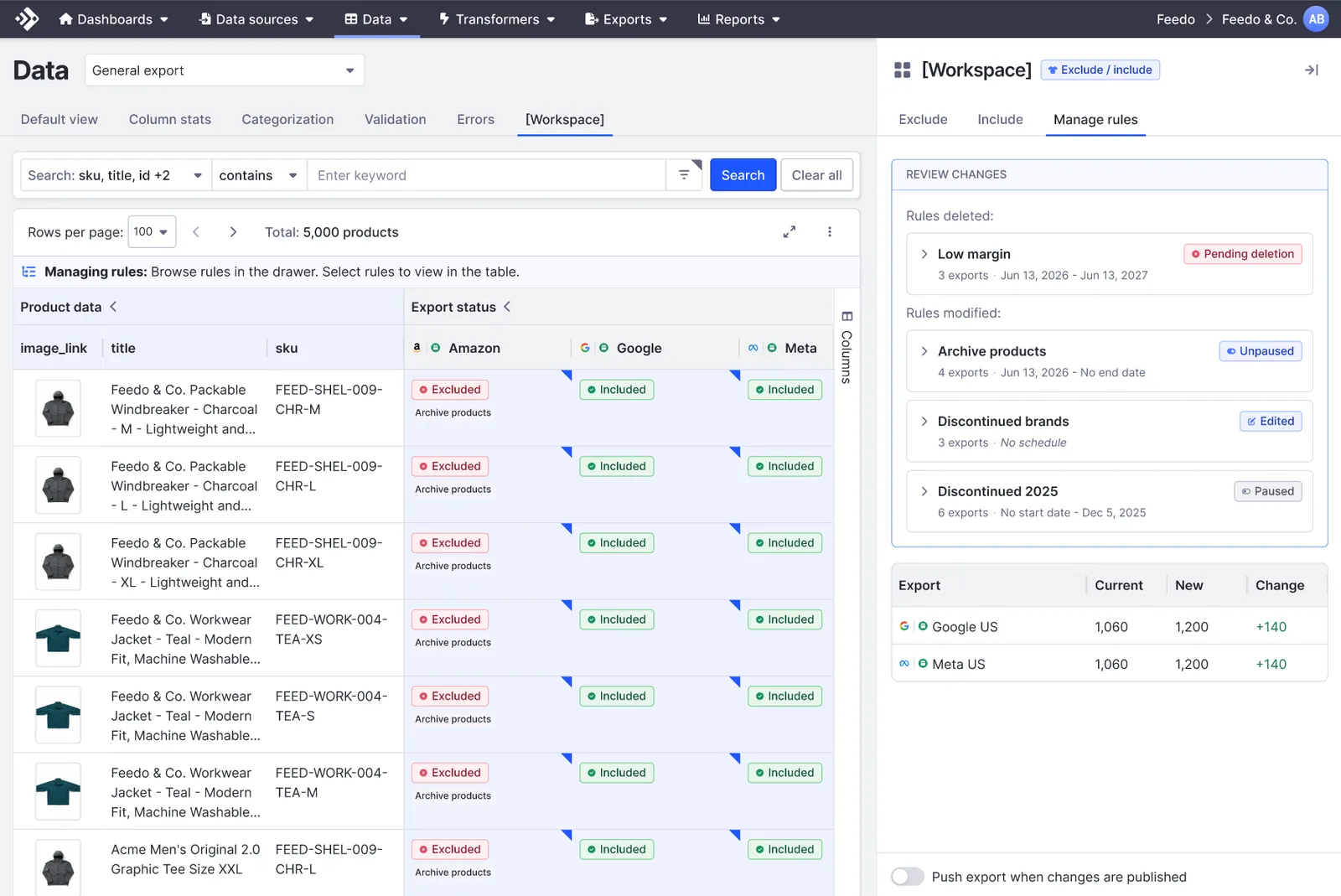The image size is (1341, 896).
Task: Click the Search button
Action: (743, 175)
